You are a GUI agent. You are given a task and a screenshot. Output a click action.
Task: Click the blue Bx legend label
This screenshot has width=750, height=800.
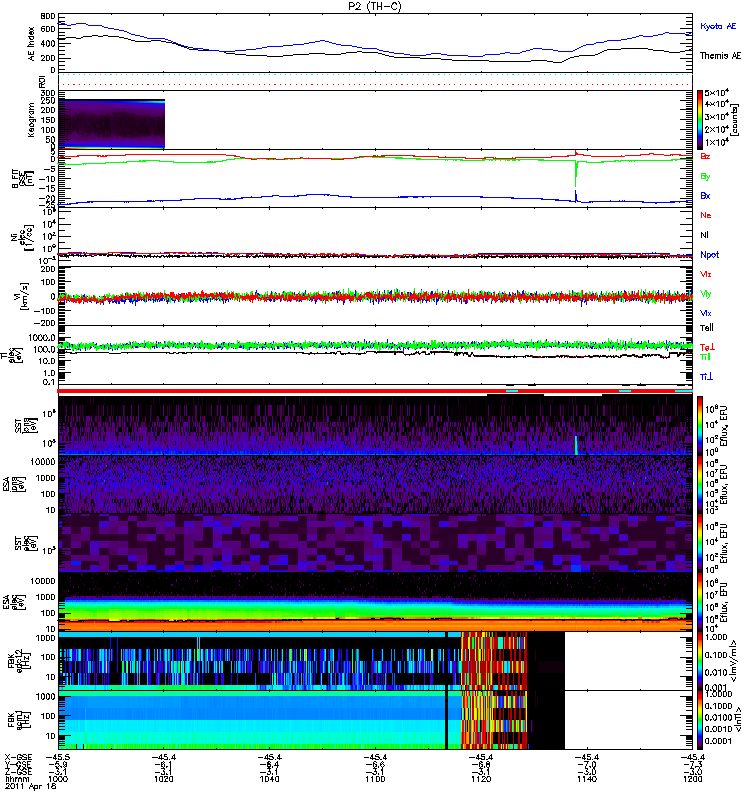pos(705,195)
